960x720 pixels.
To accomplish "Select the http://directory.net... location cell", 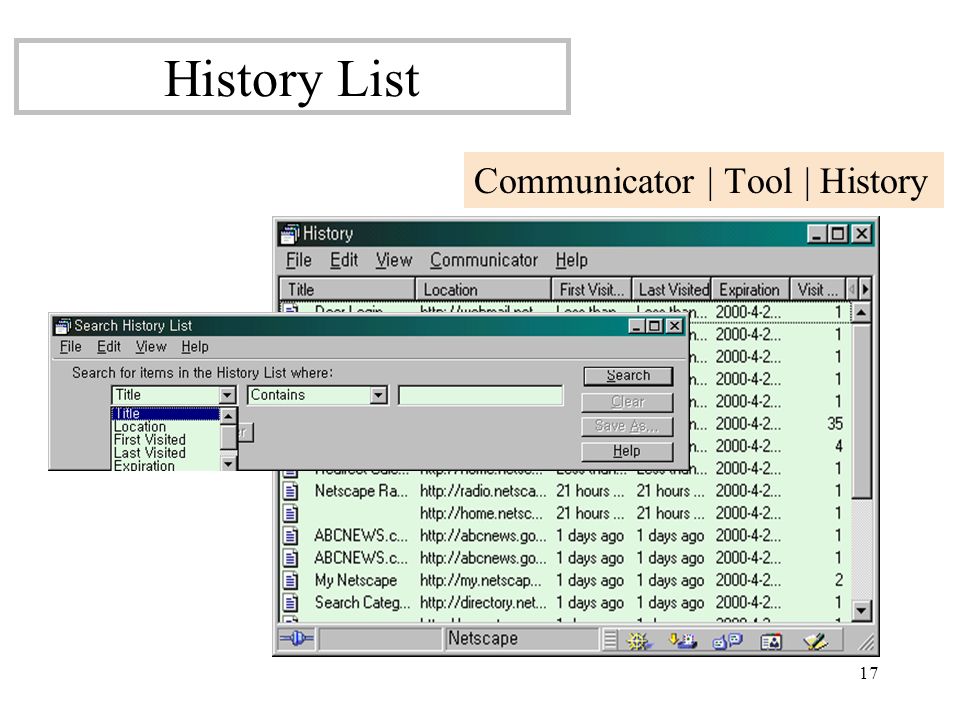I will coord(483,603).
